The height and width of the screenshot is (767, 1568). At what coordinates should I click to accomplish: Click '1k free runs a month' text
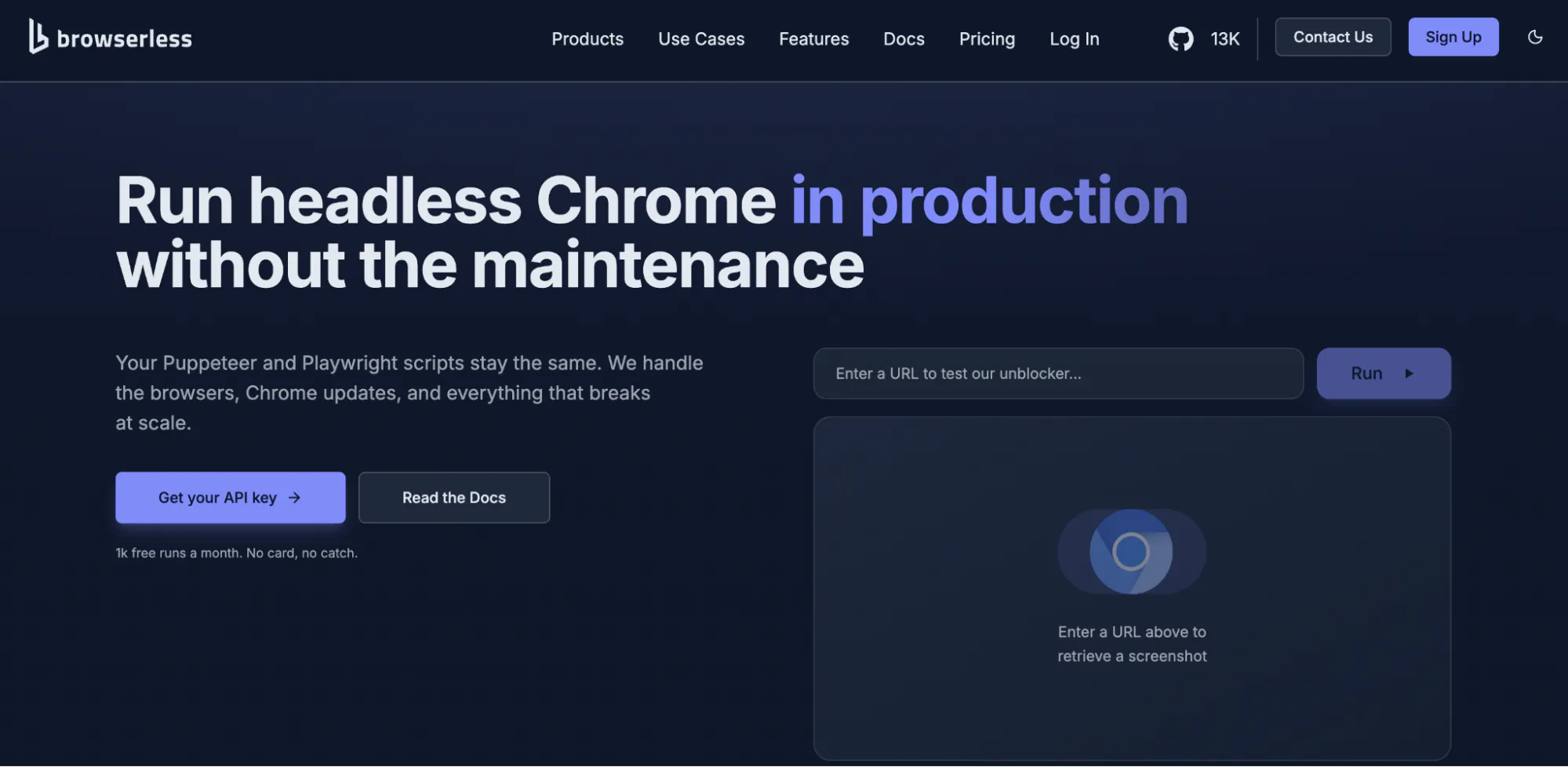[x=178, y=553]
